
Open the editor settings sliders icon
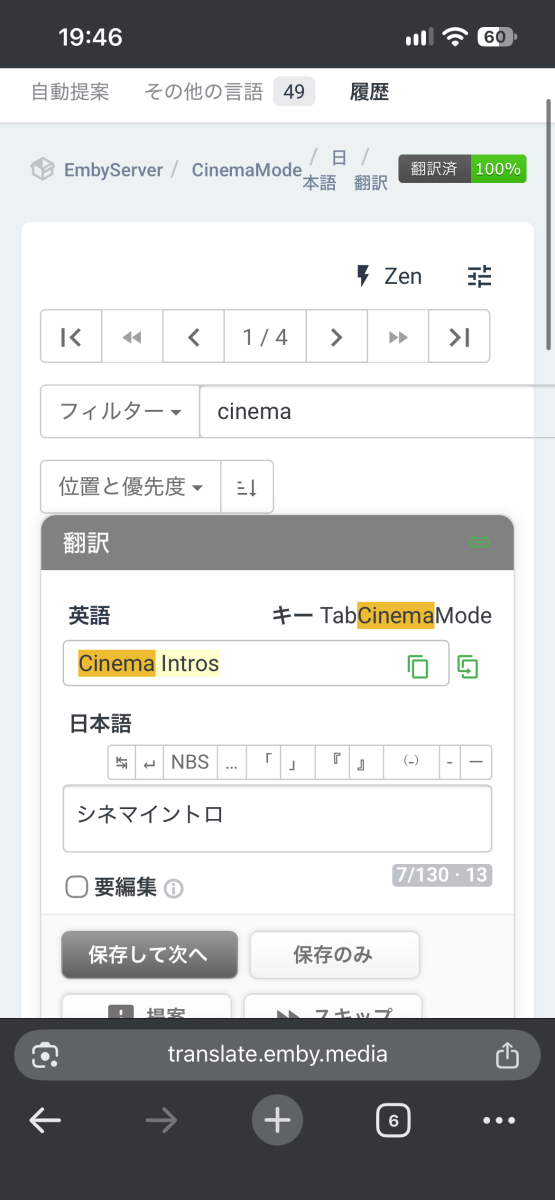point(480,276)
